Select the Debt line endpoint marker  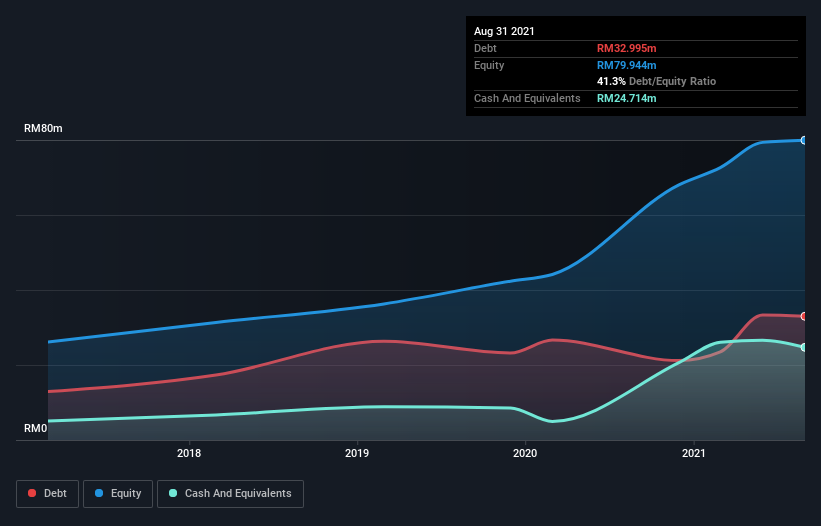point(804,316)
